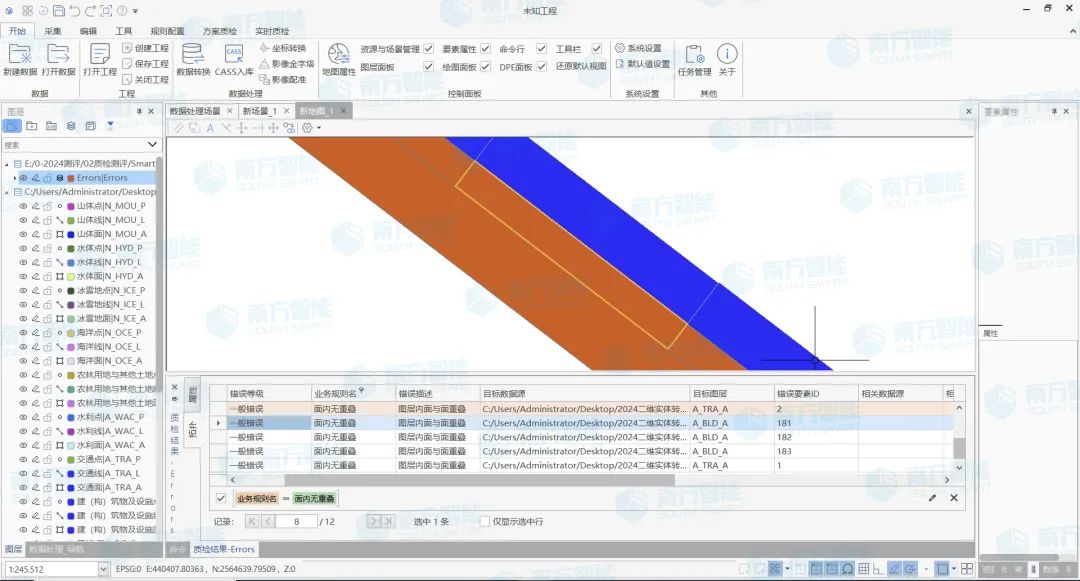Click the save icon in quick access bar

(x=59, y=10)
